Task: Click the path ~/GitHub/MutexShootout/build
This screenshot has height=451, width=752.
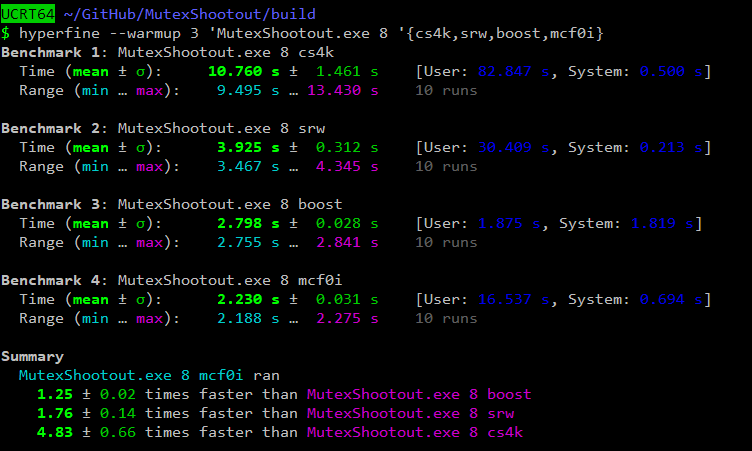Action: (x=189, y=14)
